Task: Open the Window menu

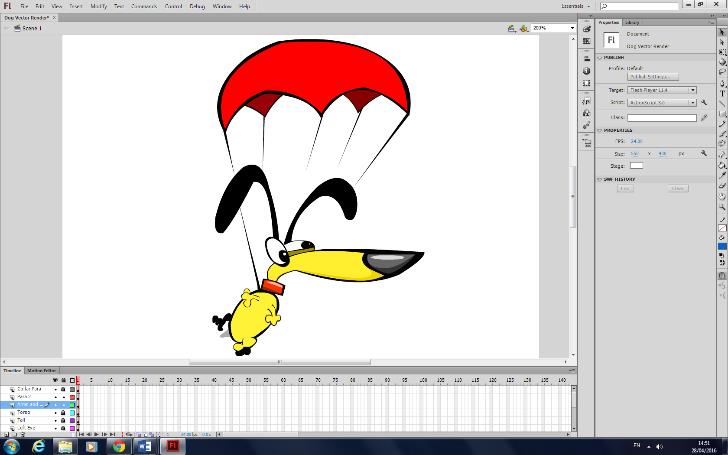Action: (221, 6)
